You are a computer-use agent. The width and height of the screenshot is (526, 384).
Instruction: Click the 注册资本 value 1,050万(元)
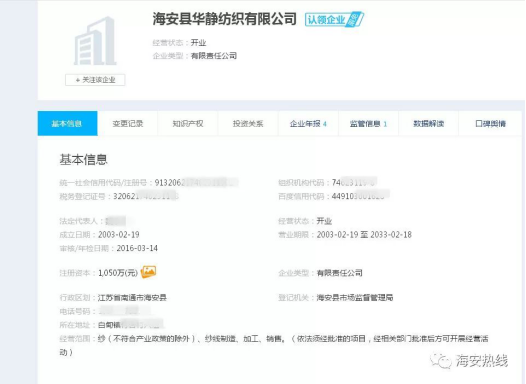(x=118, y=273)
